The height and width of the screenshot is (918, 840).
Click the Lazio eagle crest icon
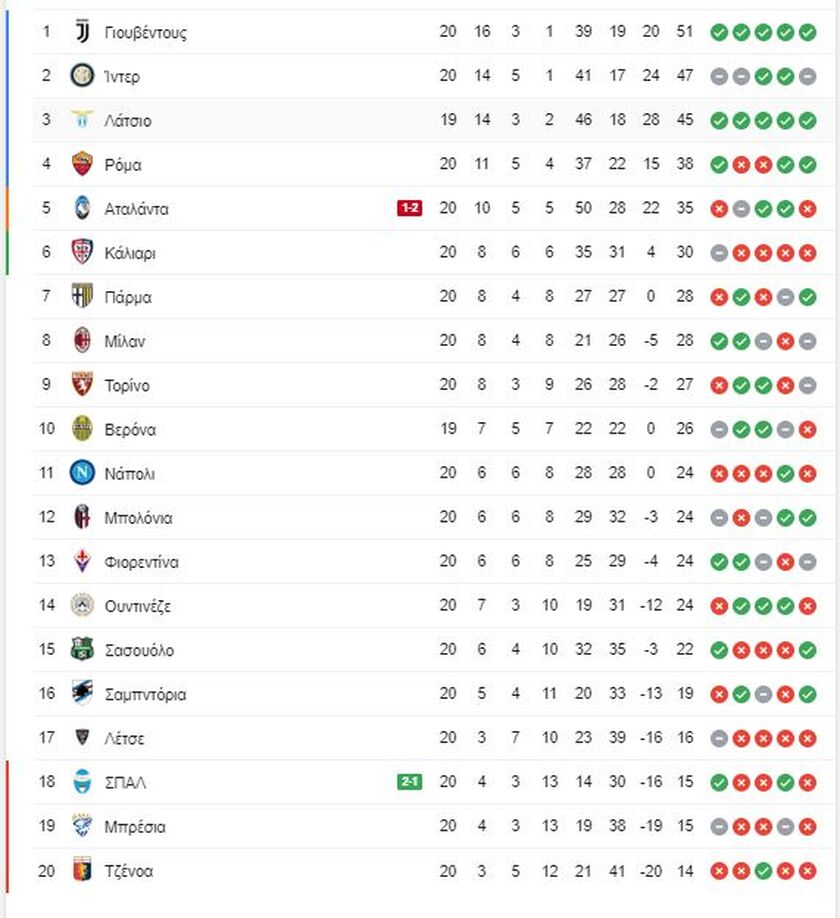pos(82,119)
